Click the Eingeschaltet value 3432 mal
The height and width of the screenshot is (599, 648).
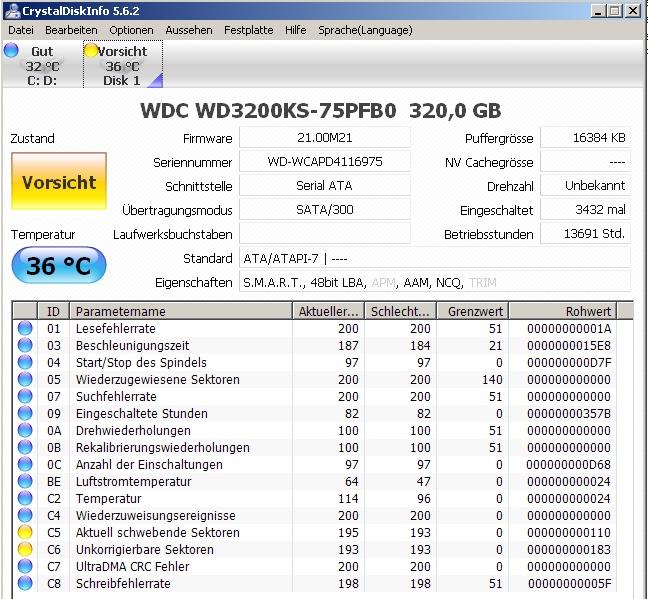coord(585,210)
